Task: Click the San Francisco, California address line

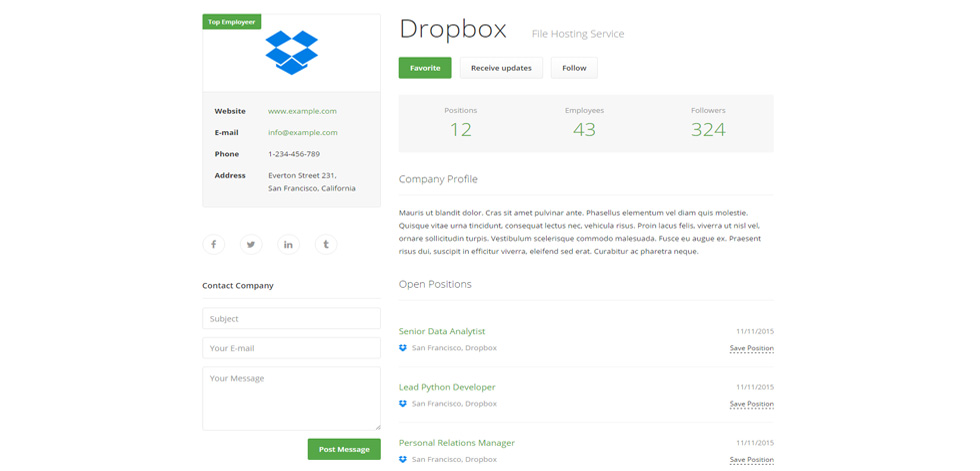Action: point(312,189)
